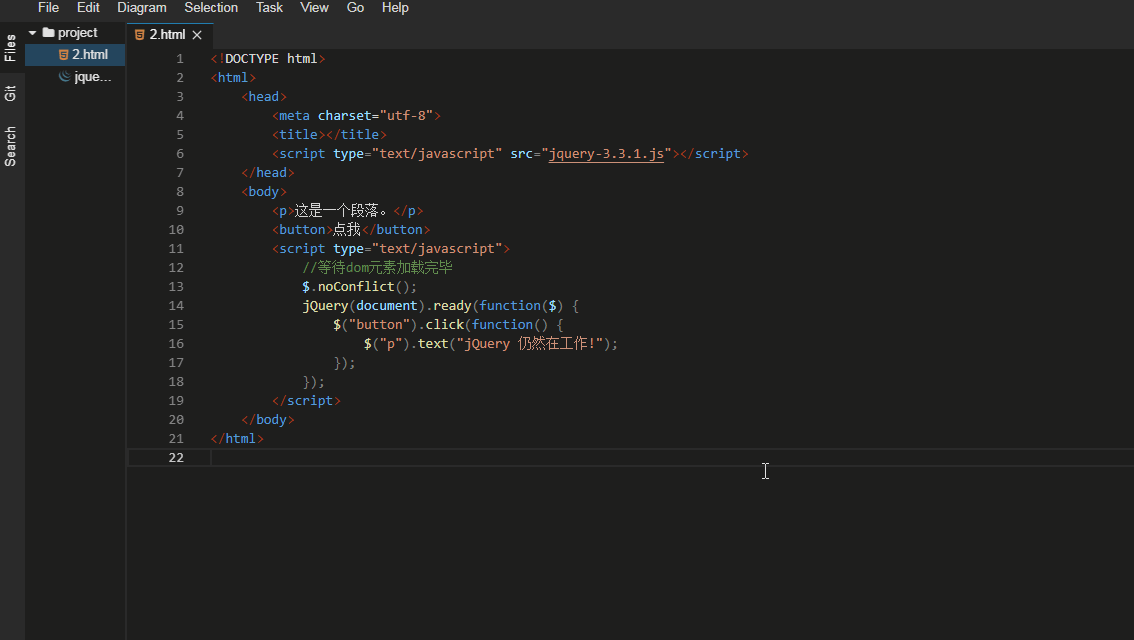1134x640 pixels.
Task: Click the closing </body> tag
Action: (x=268, y=420)
